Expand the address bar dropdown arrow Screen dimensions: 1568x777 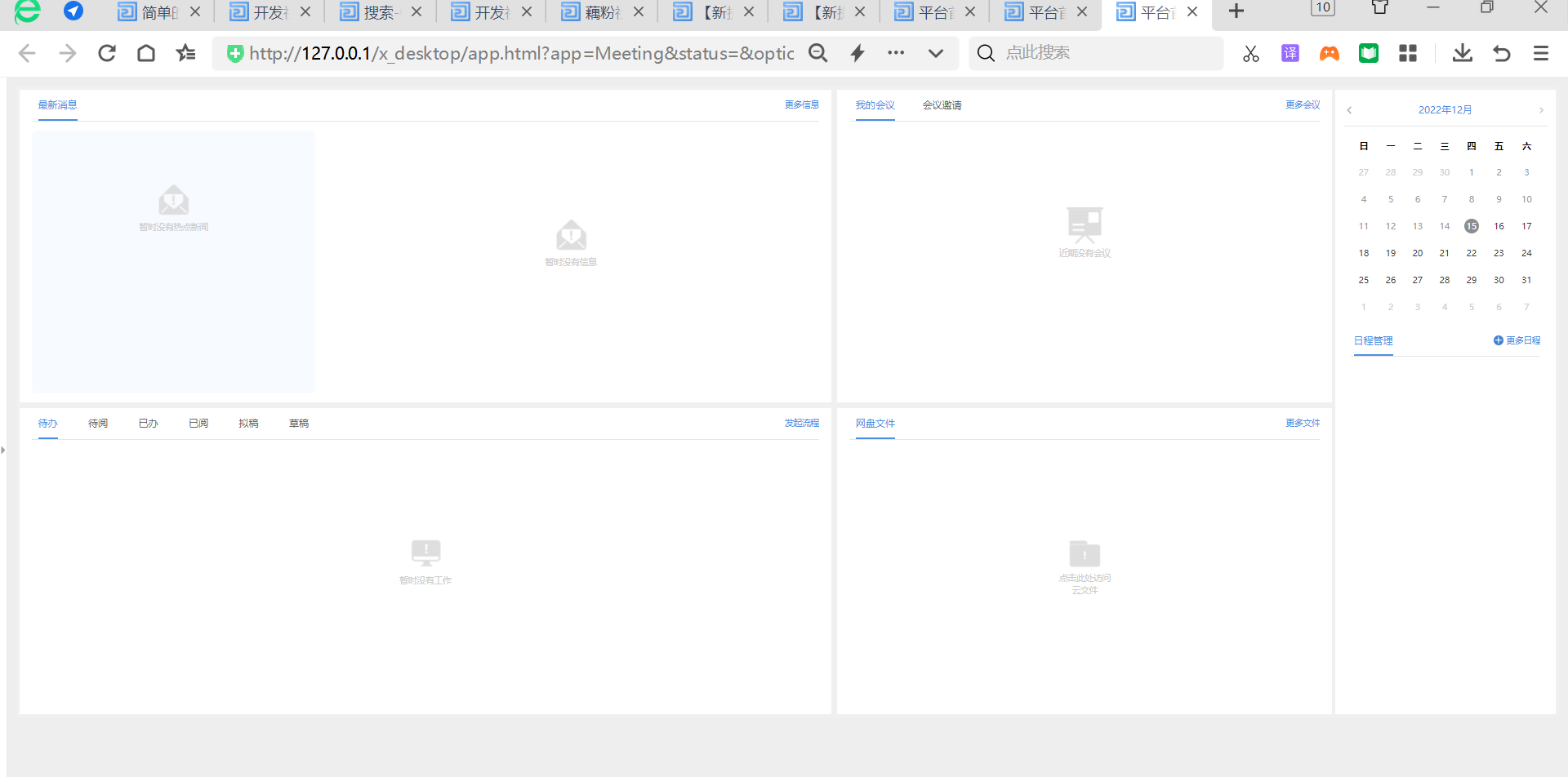936,54
